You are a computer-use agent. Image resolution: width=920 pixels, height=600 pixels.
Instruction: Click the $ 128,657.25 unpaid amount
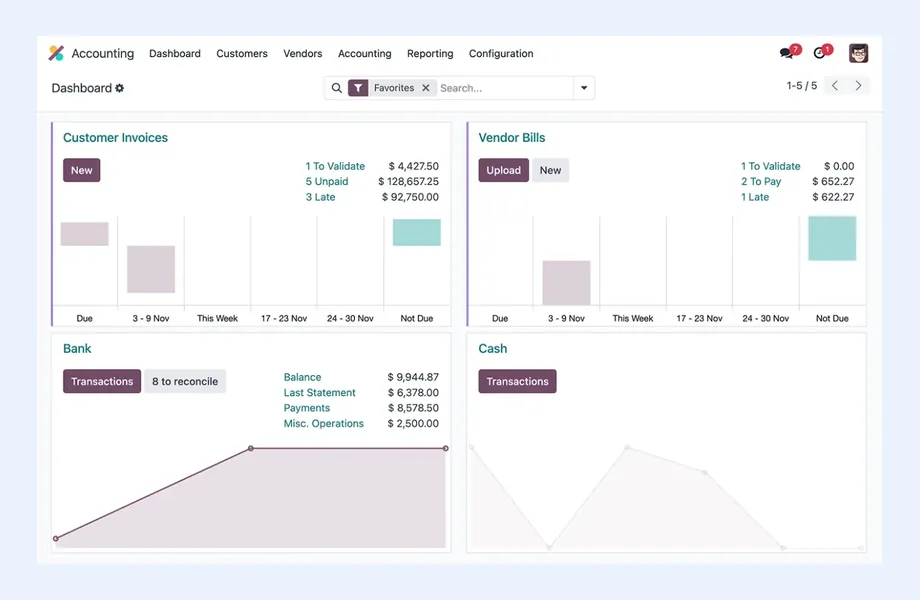[408, 182]
